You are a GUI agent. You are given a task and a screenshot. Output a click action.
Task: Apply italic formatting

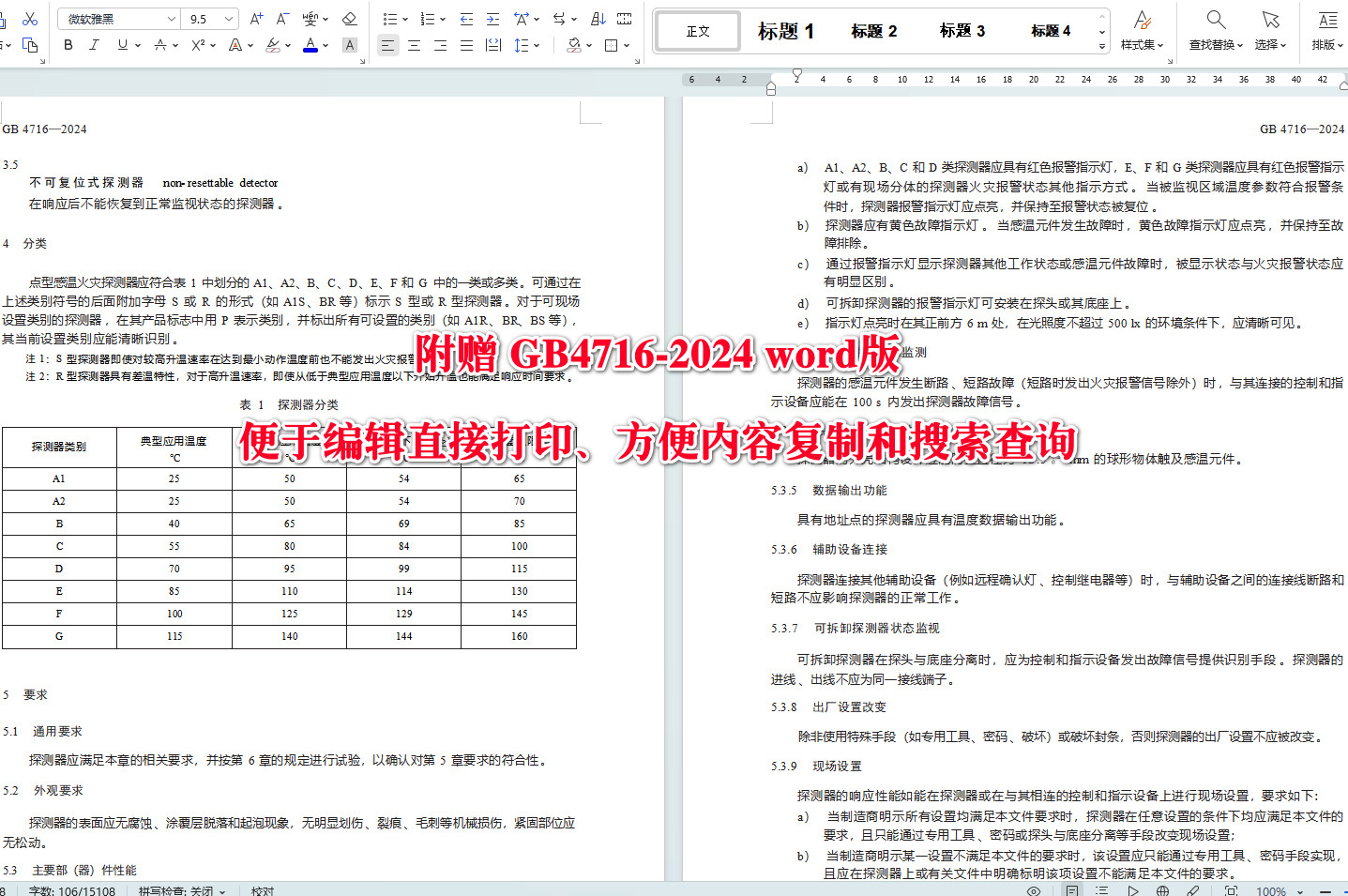94,44
